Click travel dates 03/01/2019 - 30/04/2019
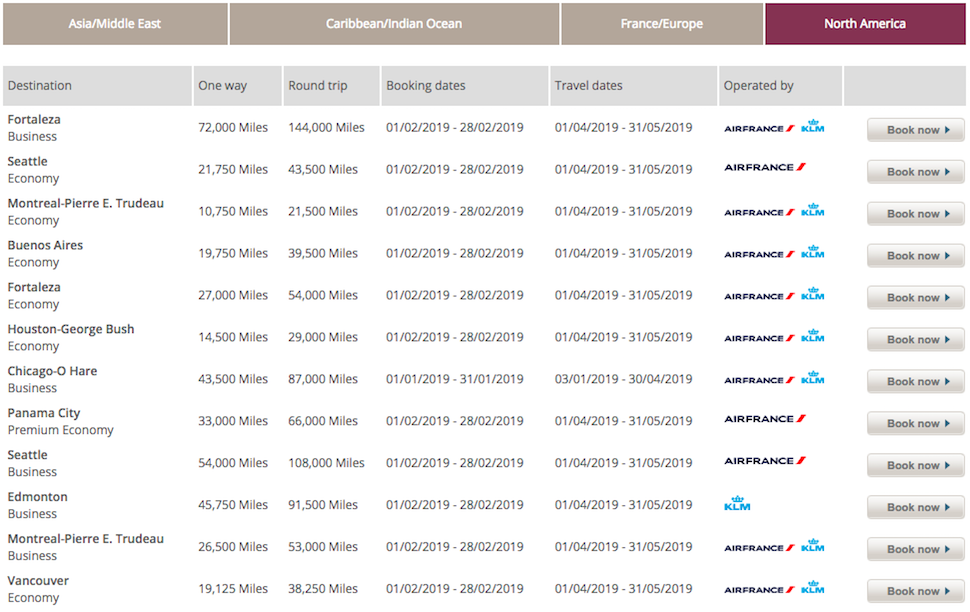 (624, 379)
